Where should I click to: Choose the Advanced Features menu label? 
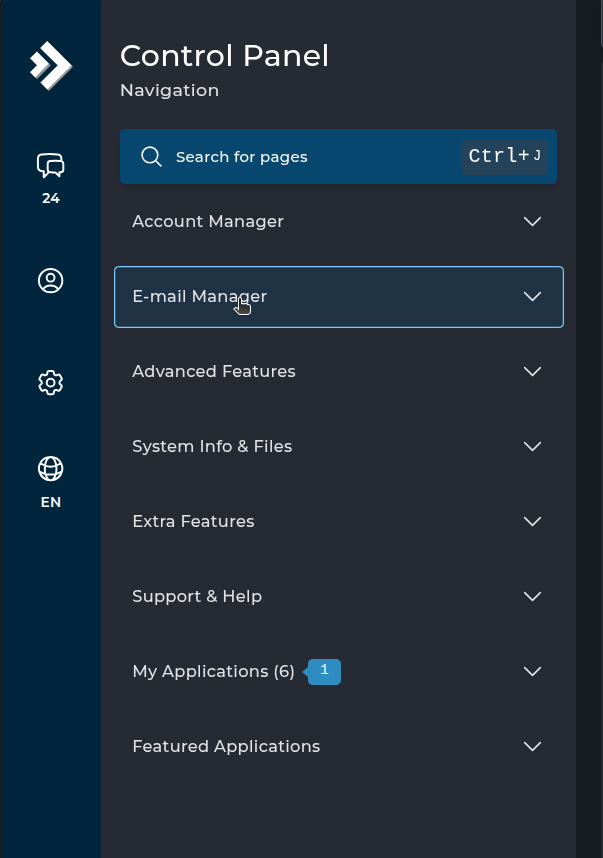214,372
